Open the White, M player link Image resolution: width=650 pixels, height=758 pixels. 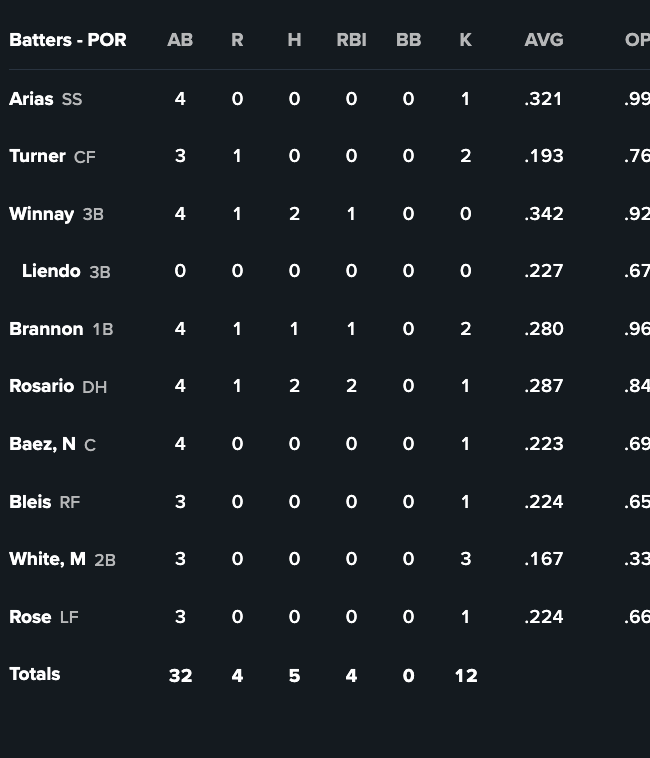point(47,559)
